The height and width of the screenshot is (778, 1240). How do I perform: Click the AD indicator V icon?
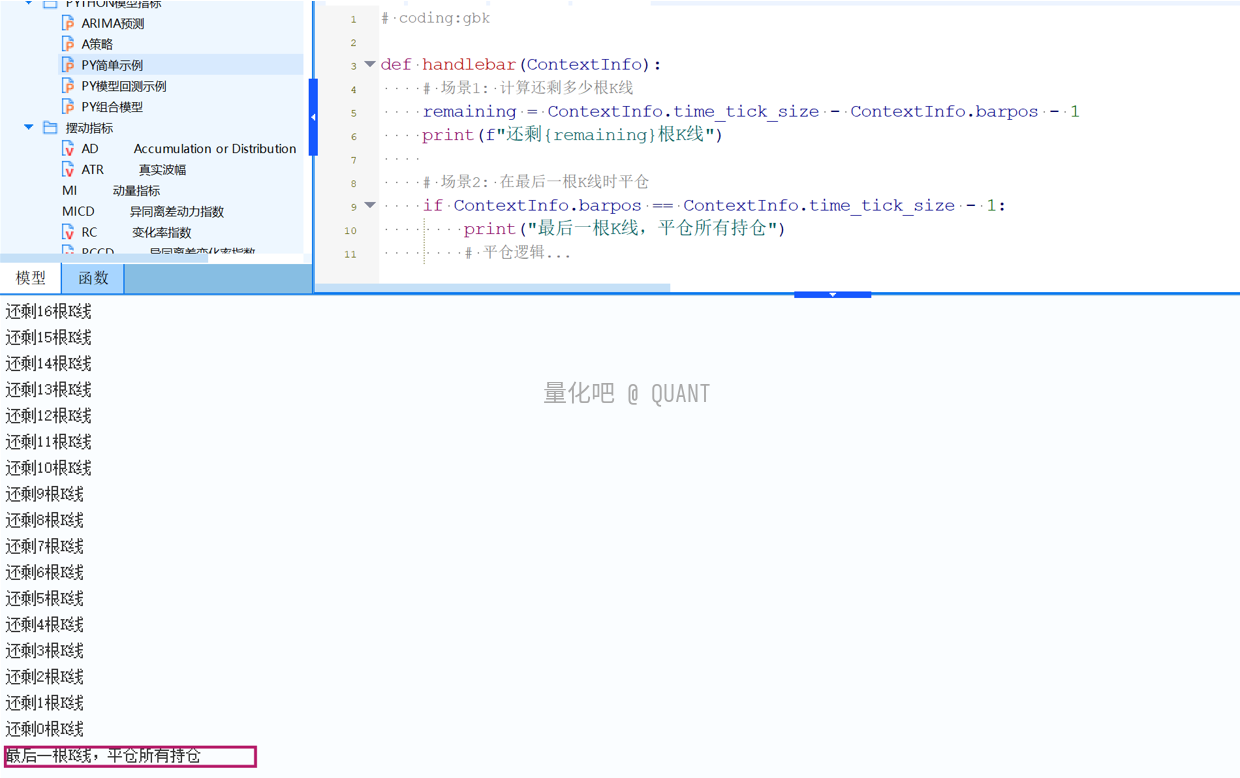coord(68,149)
